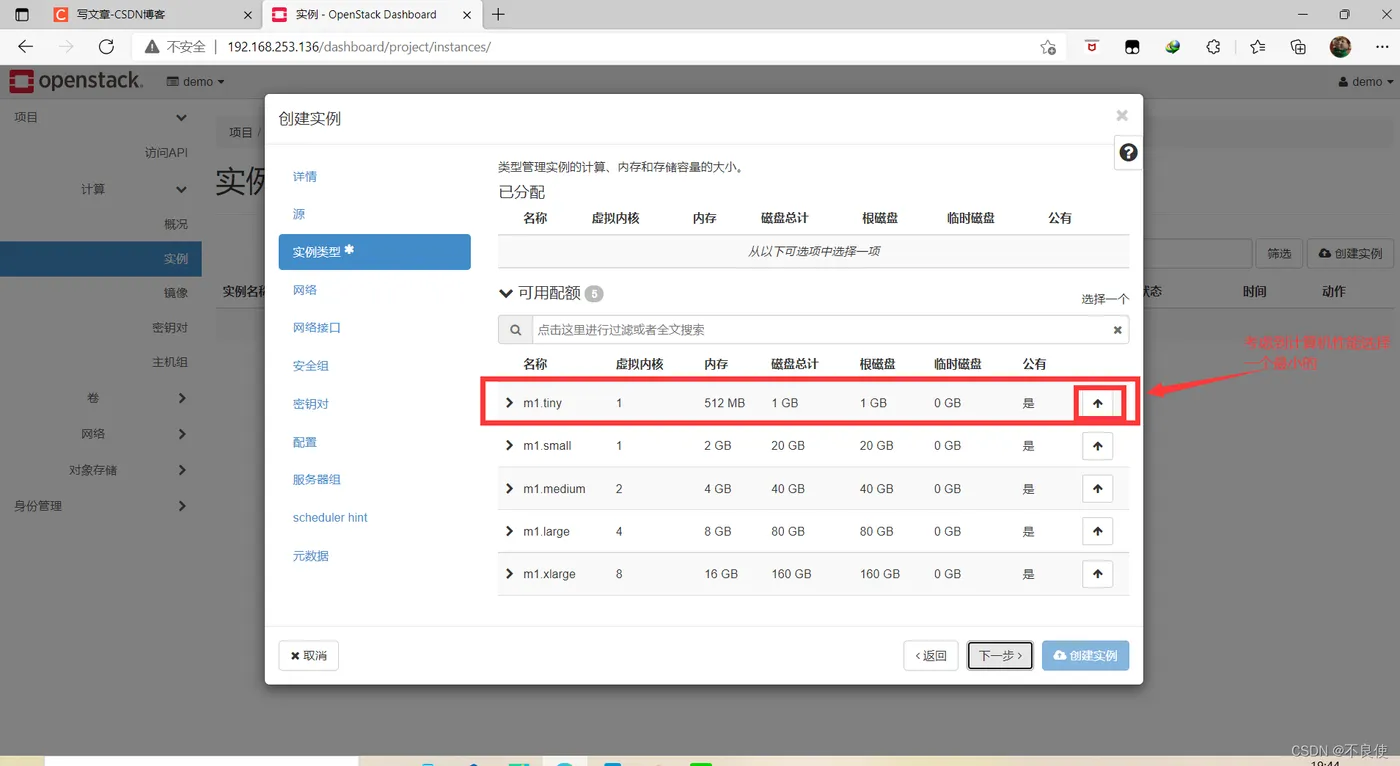Click 创建实例 button on instances page
The height and width of the screenshot is (766, 1400).
[1350, 254]
